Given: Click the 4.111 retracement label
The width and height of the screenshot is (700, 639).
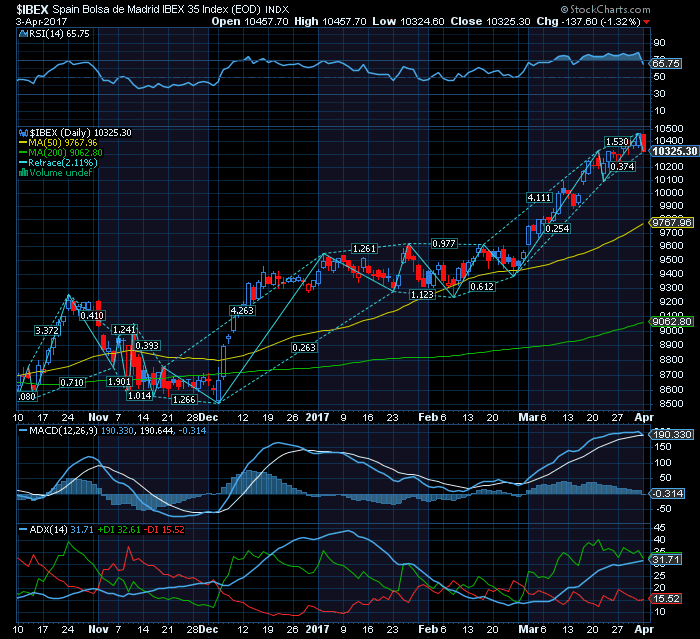Looking at the screenshot, I should 539,197.
